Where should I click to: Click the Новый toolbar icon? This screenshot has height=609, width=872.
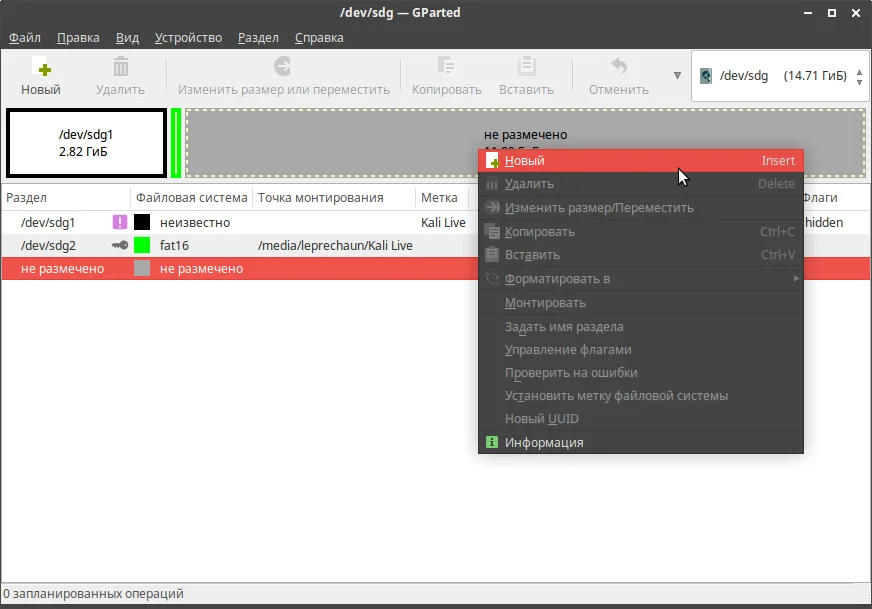pyautogui.click(x=41, y=68)
